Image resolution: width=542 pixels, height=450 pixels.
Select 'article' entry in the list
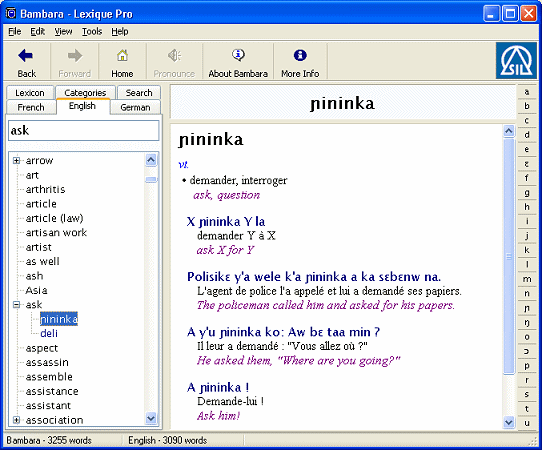click(x=41, y=204)
